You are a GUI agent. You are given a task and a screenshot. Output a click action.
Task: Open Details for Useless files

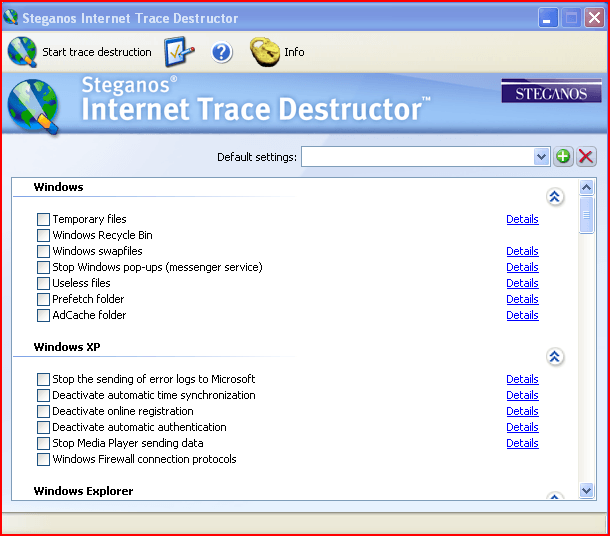coord(522,283)
